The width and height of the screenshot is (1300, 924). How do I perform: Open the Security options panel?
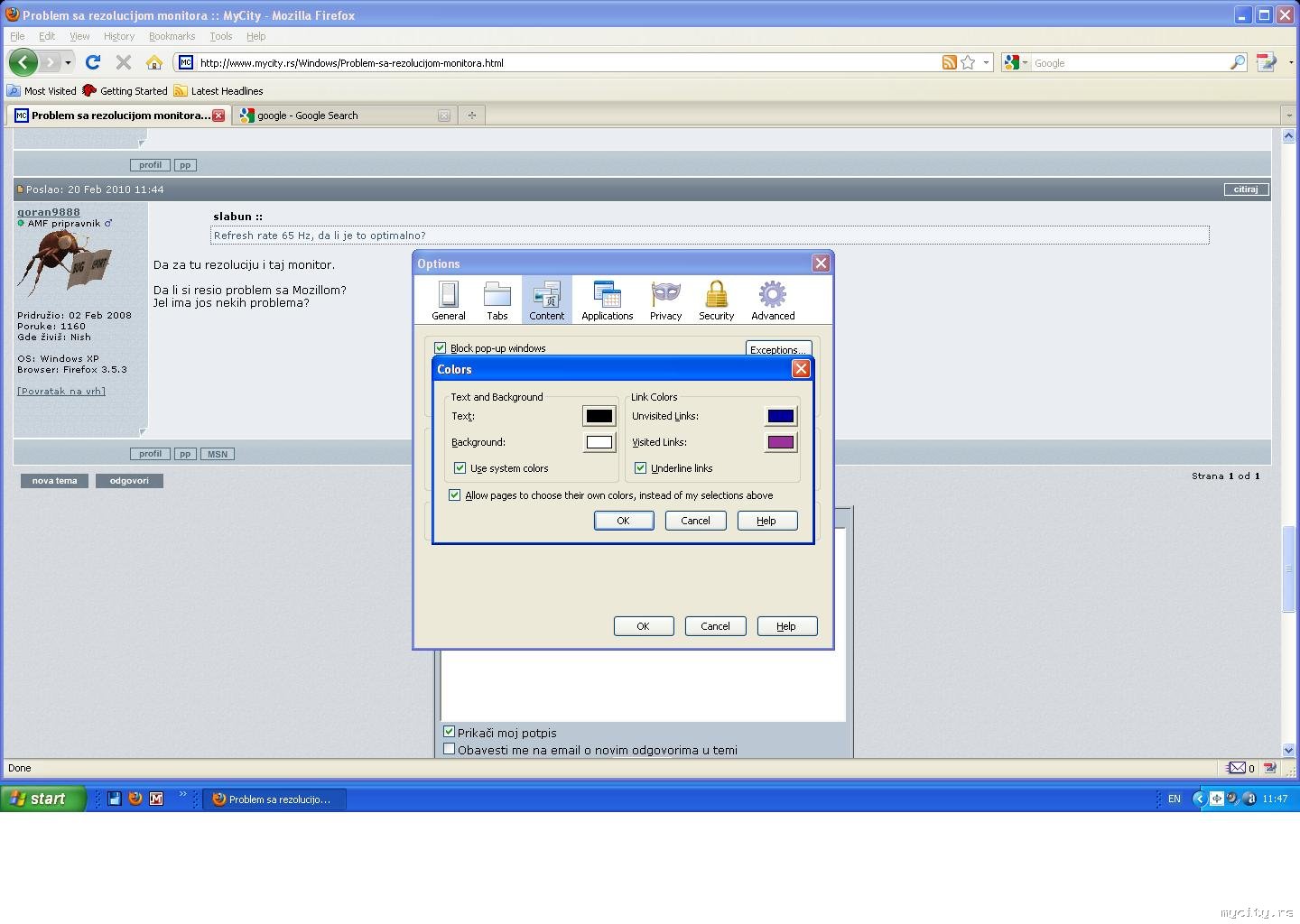717,300
